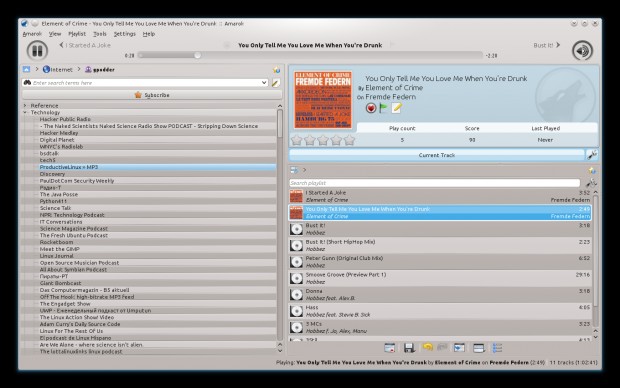620x388 pixels.
Task: Select Smoove Groove (Preview Part 1) track
Action: 440,278
